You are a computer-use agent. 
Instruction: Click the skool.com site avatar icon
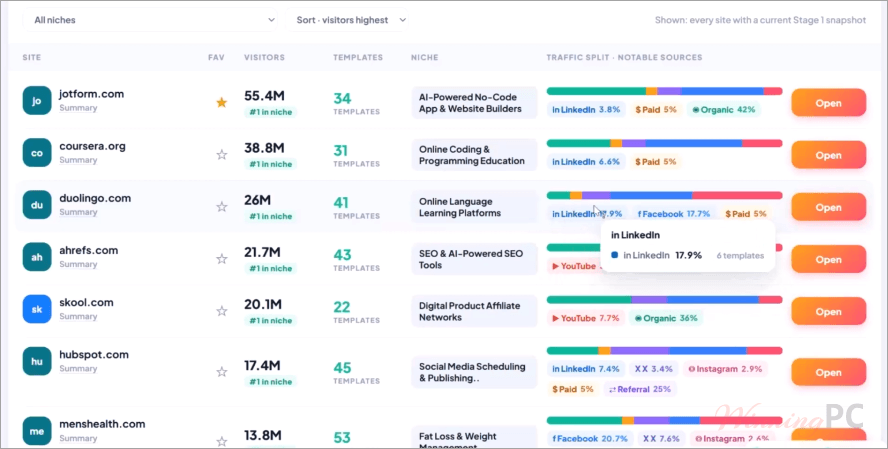coord(37,309)
